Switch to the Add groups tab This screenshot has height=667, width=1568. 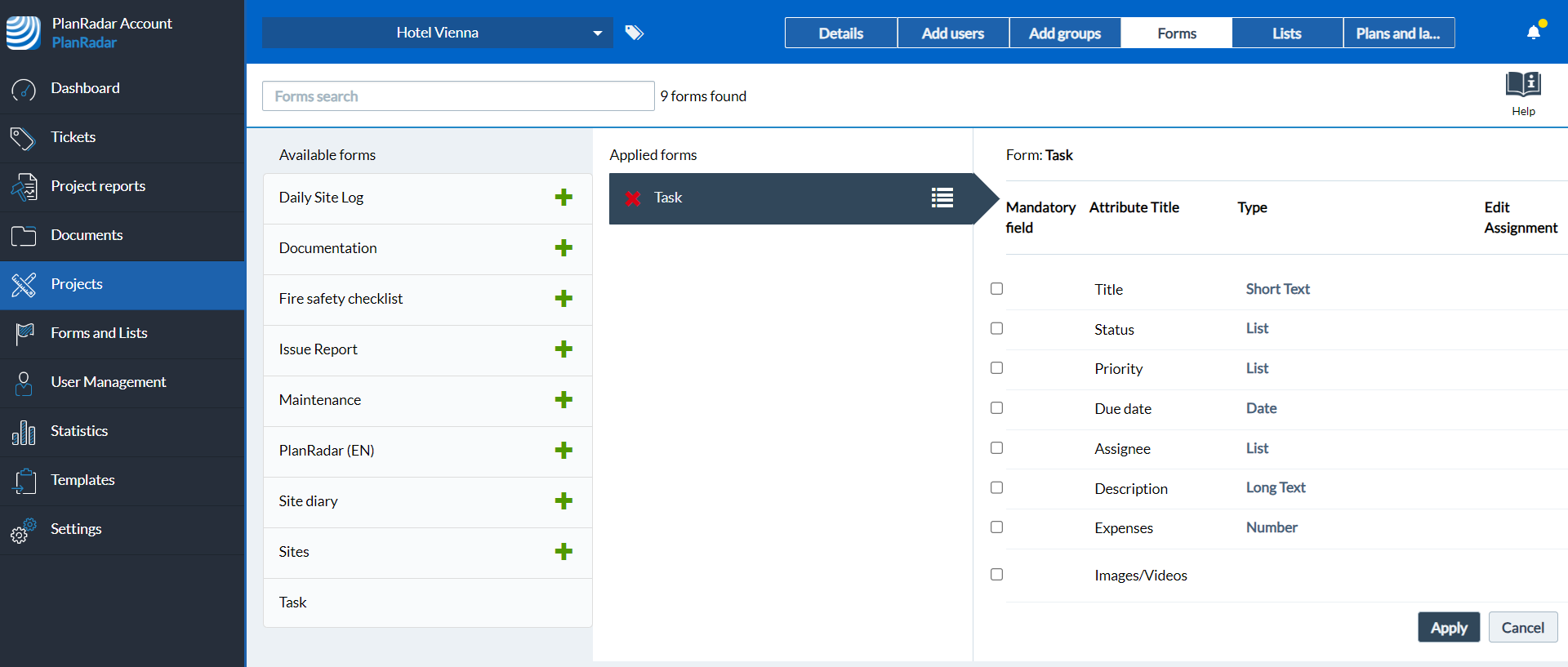point(1065,33)
